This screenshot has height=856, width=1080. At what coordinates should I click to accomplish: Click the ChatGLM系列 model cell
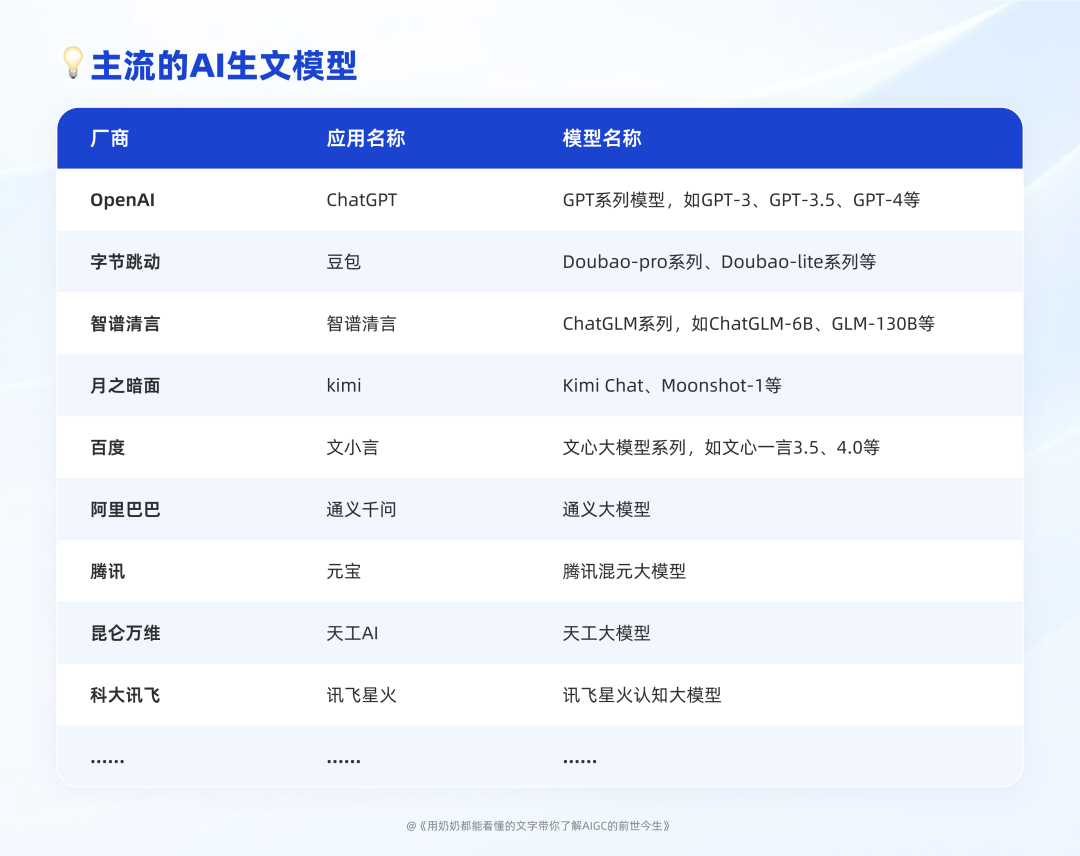(749, 324)
